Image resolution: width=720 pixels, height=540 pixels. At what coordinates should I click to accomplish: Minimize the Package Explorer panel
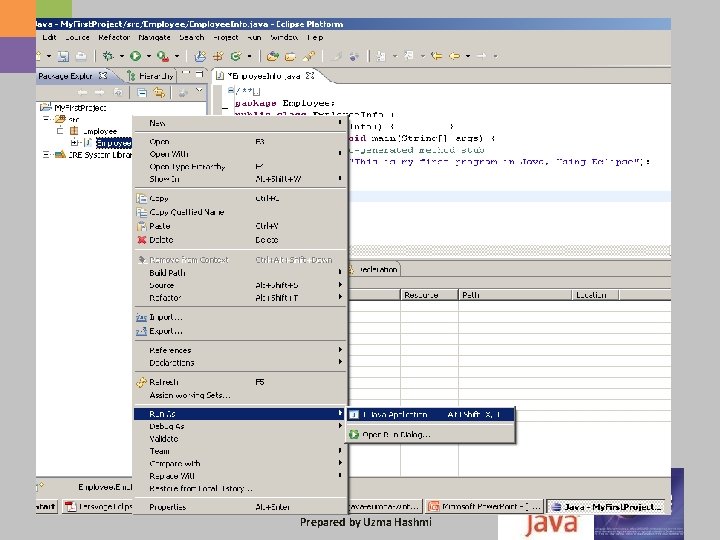tap(186, 73)
